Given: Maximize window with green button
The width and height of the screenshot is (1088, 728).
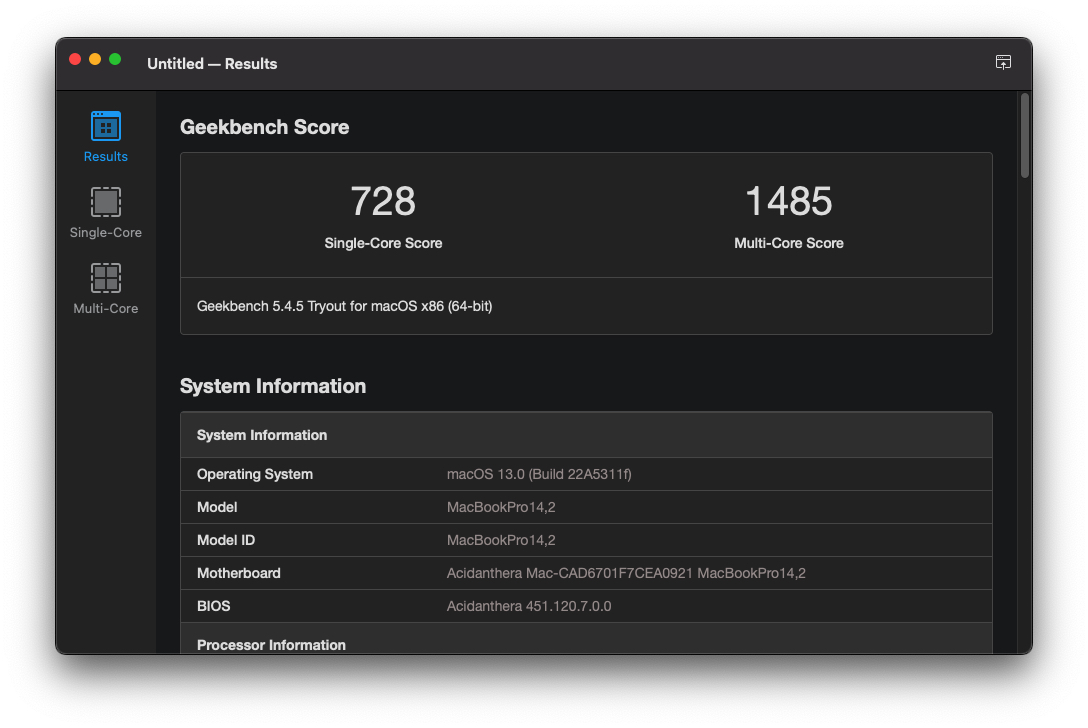Looking at the screenshot, I should [x=115, y=60].
